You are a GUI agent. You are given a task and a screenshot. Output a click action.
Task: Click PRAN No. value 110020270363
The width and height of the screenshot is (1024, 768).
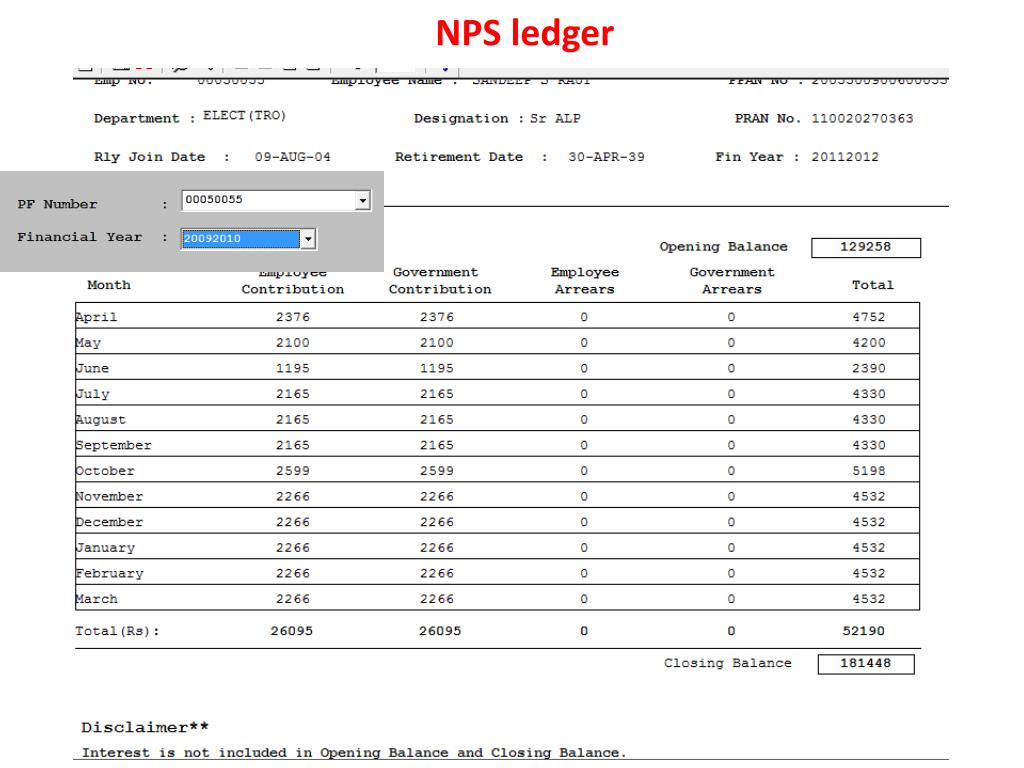(x=862, y=119)
